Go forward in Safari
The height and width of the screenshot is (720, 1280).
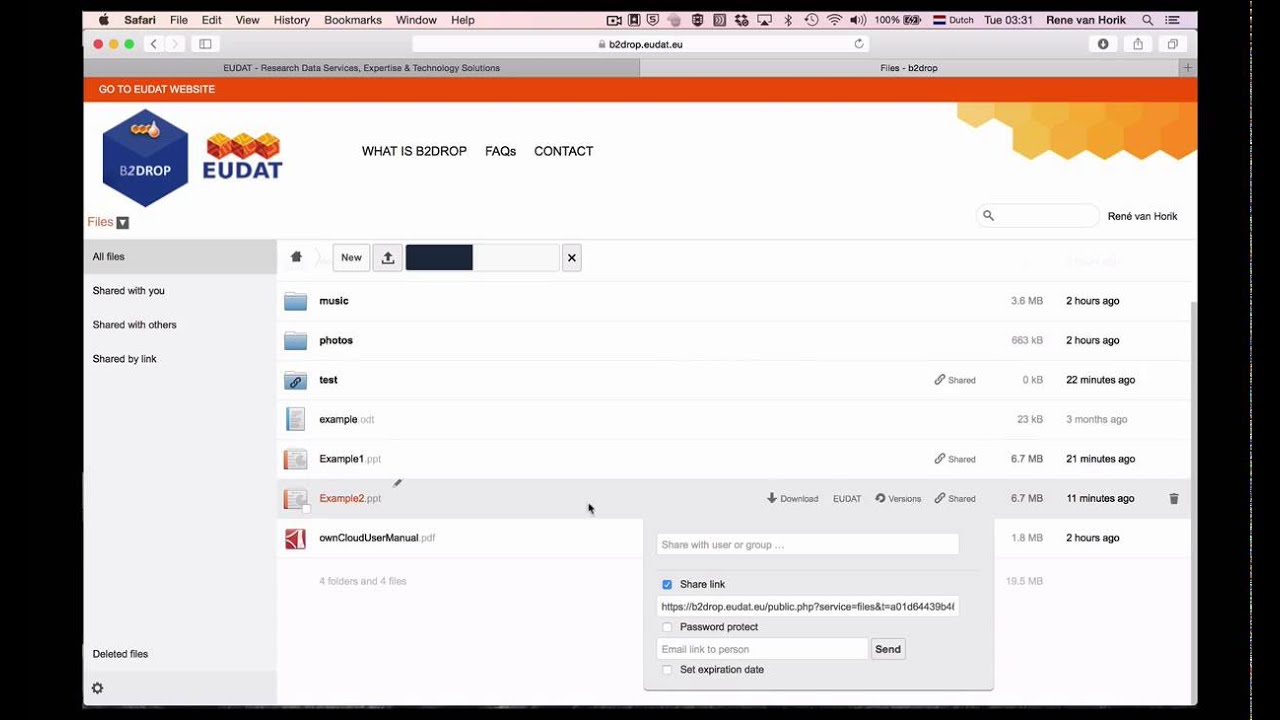pyautogui.click(x=175, y=44)
